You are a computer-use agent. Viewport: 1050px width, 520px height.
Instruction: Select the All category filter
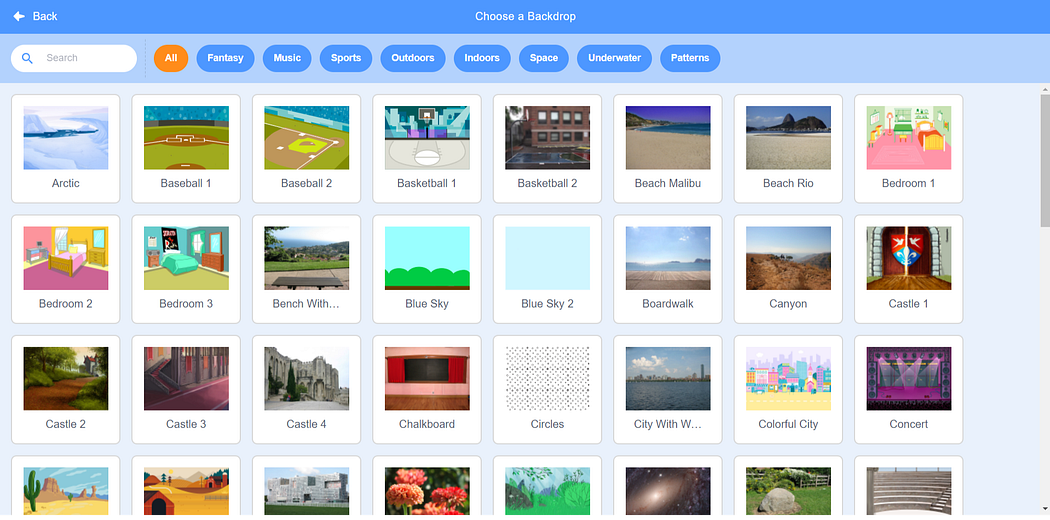171,58
